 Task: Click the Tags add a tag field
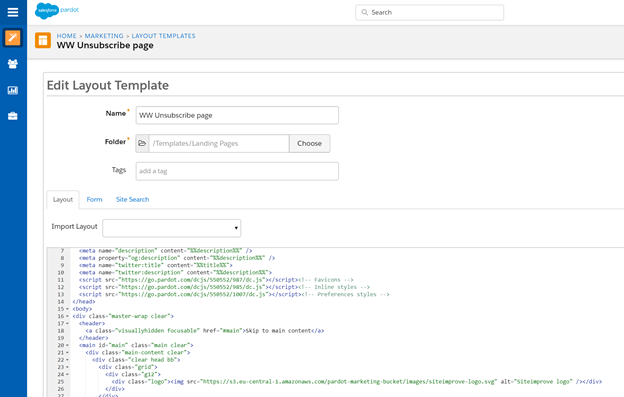coord(237,171)
